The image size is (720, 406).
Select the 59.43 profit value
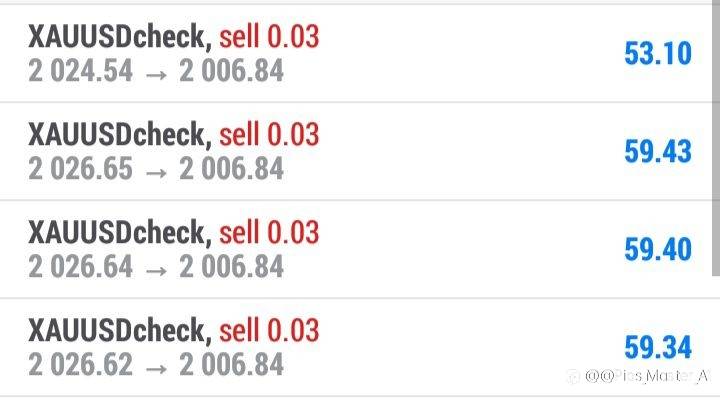[658, 151]
